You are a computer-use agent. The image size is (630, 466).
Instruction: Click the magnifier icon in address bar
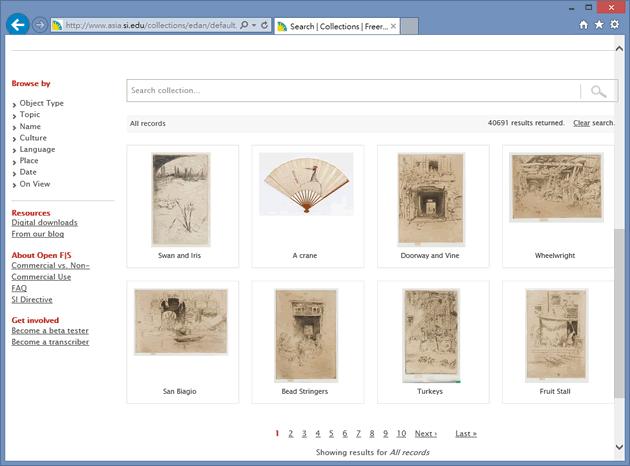pyautogui.click(x=243, y=25)
